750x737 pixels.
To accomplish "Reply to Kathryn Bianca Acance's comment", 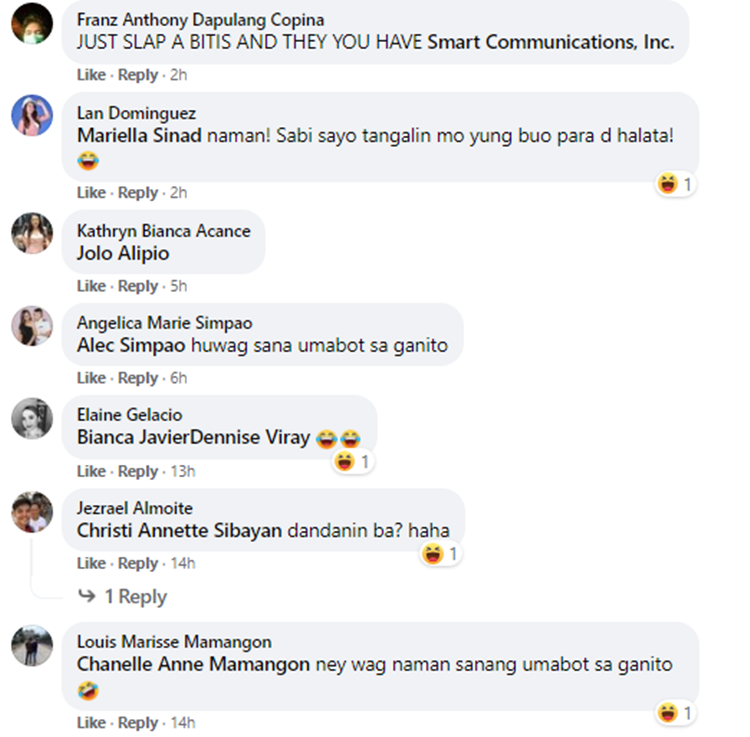I will pos(138,286).
